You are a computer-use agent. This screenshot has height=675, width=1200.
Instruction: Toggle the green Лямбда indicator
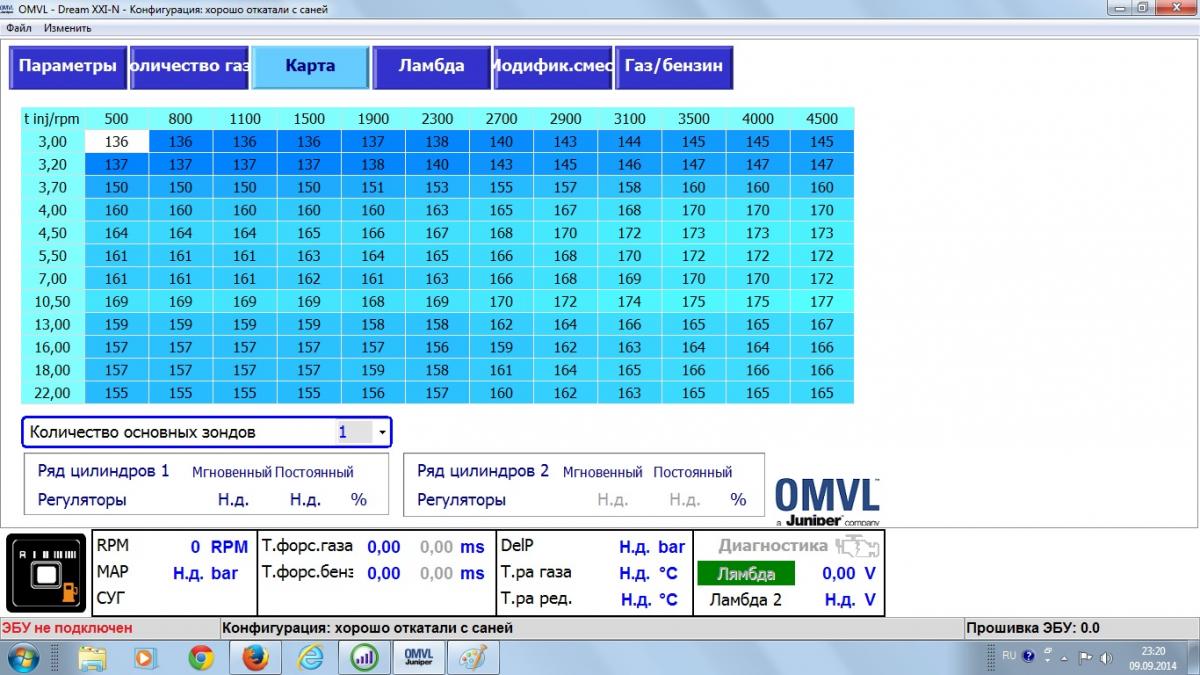(x=745, y=574)
